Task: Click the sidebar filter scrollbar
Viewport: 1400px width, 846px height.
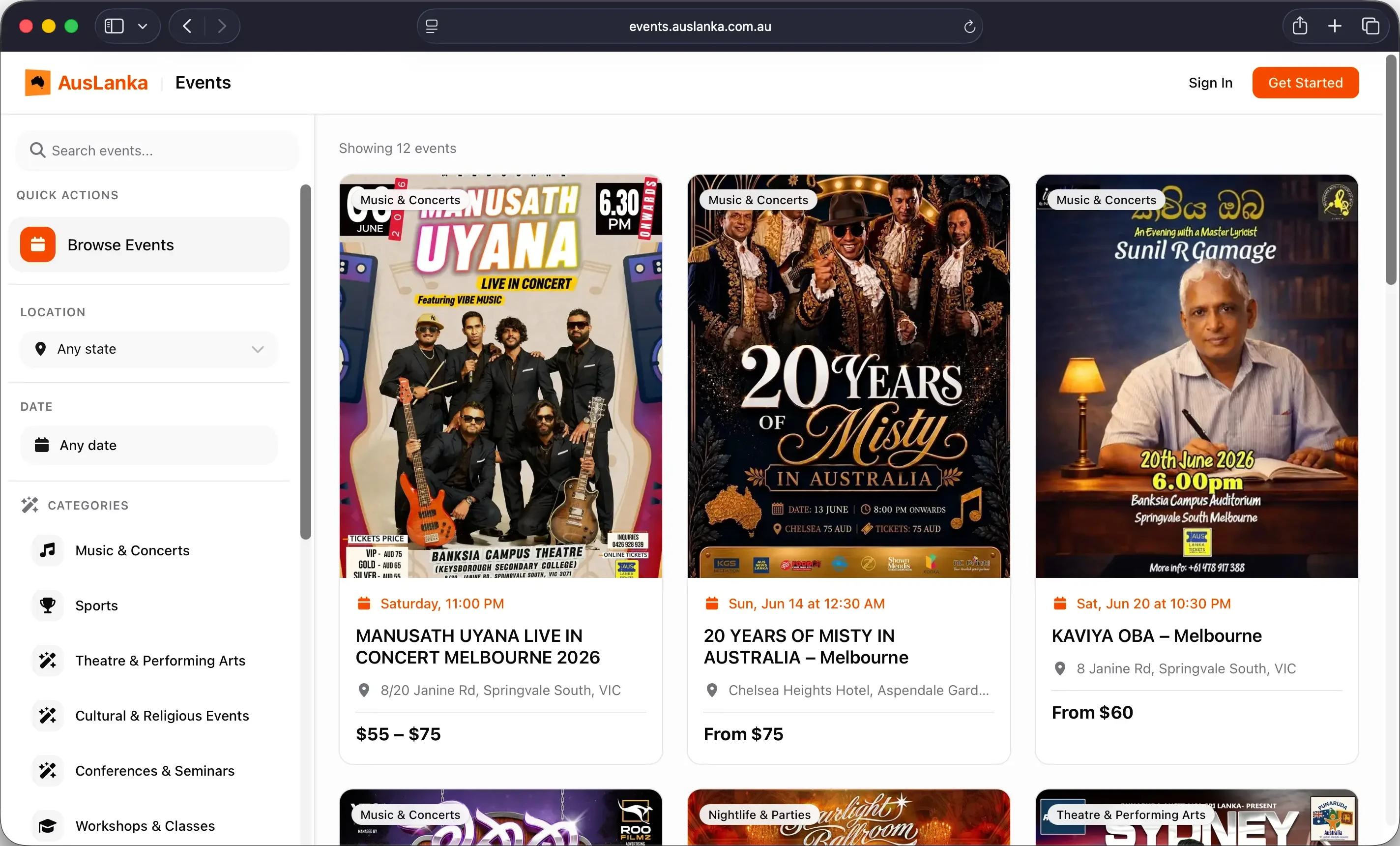Action: [306, 362]
